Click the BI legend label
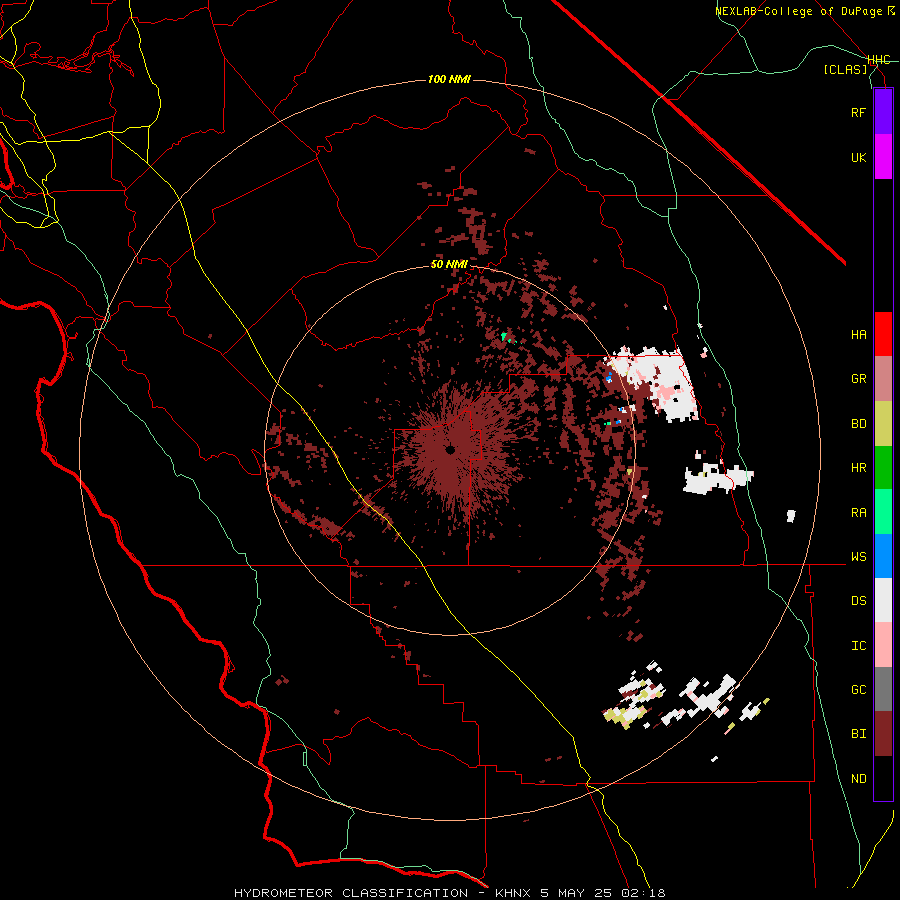 click(858, 734)
